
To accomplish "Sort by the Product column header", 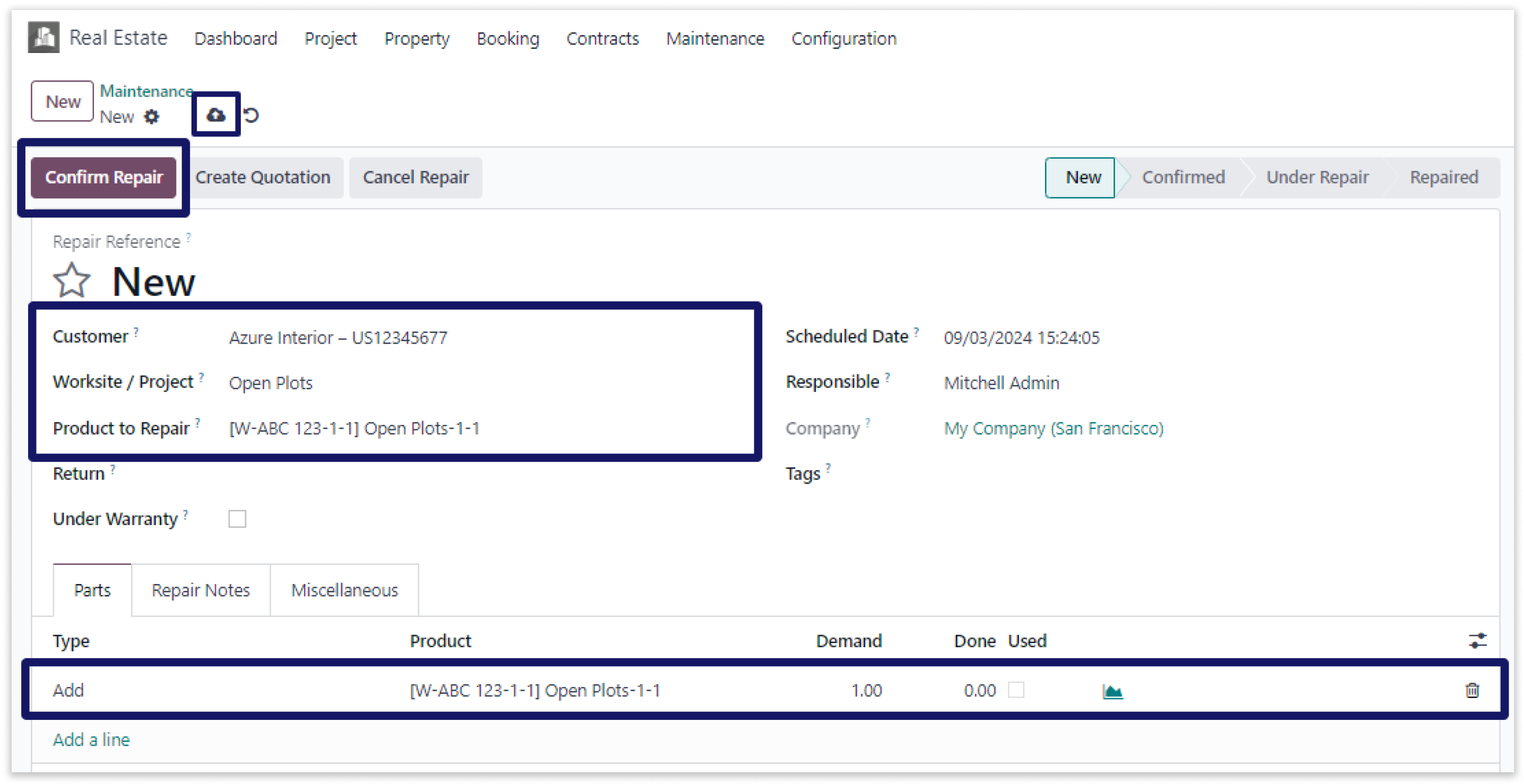I will pos(441,641).
